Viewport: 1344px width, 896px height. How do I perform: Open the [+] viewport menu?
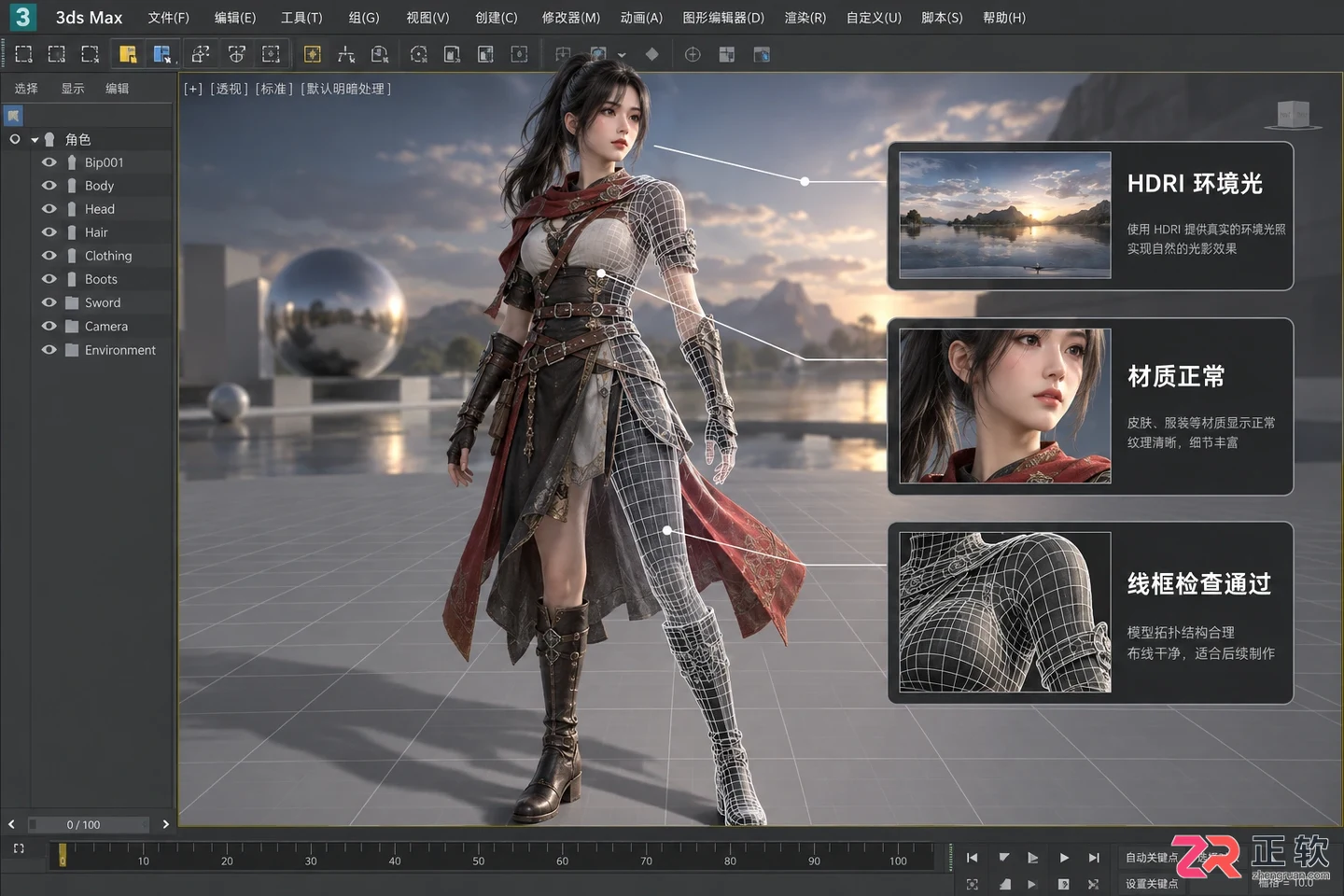click(193, 89)
